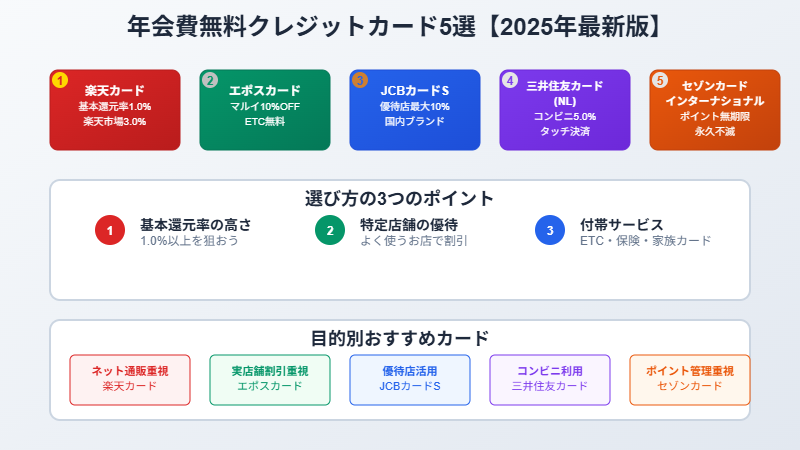Click the ネット通販重視 recommendation box
This screenshot has width=800, height=450.
click(x=130, y=379)
